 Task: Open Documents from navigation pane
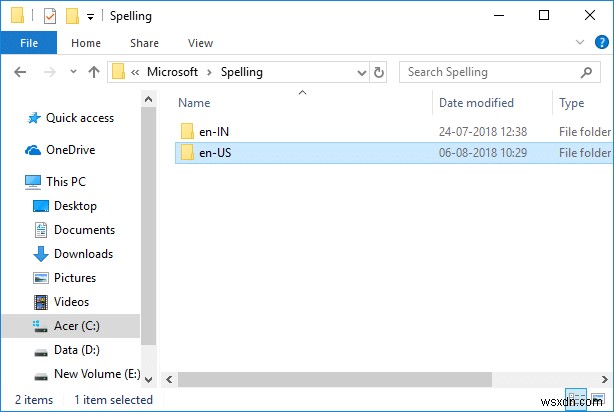(x=84, y=230)
